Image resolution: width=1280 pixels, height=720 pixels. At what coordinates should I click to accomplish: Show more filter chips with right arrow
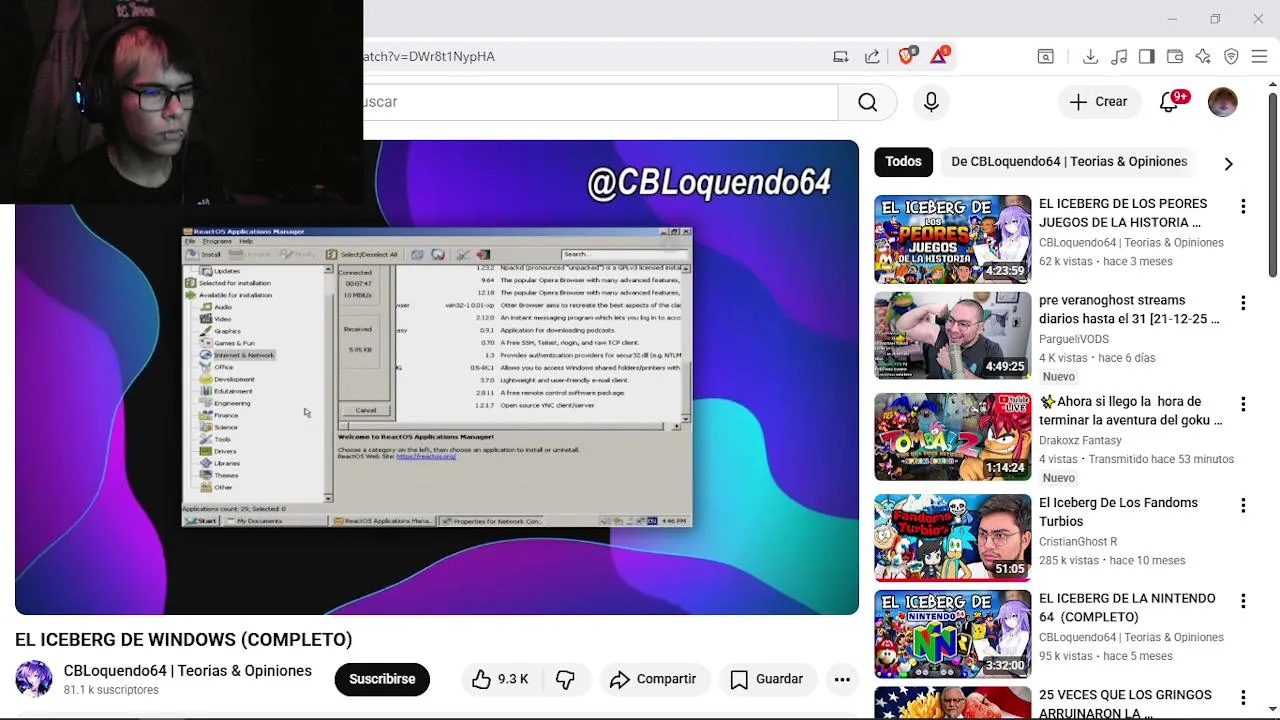pyautogui.click(x=1228, y=163)
